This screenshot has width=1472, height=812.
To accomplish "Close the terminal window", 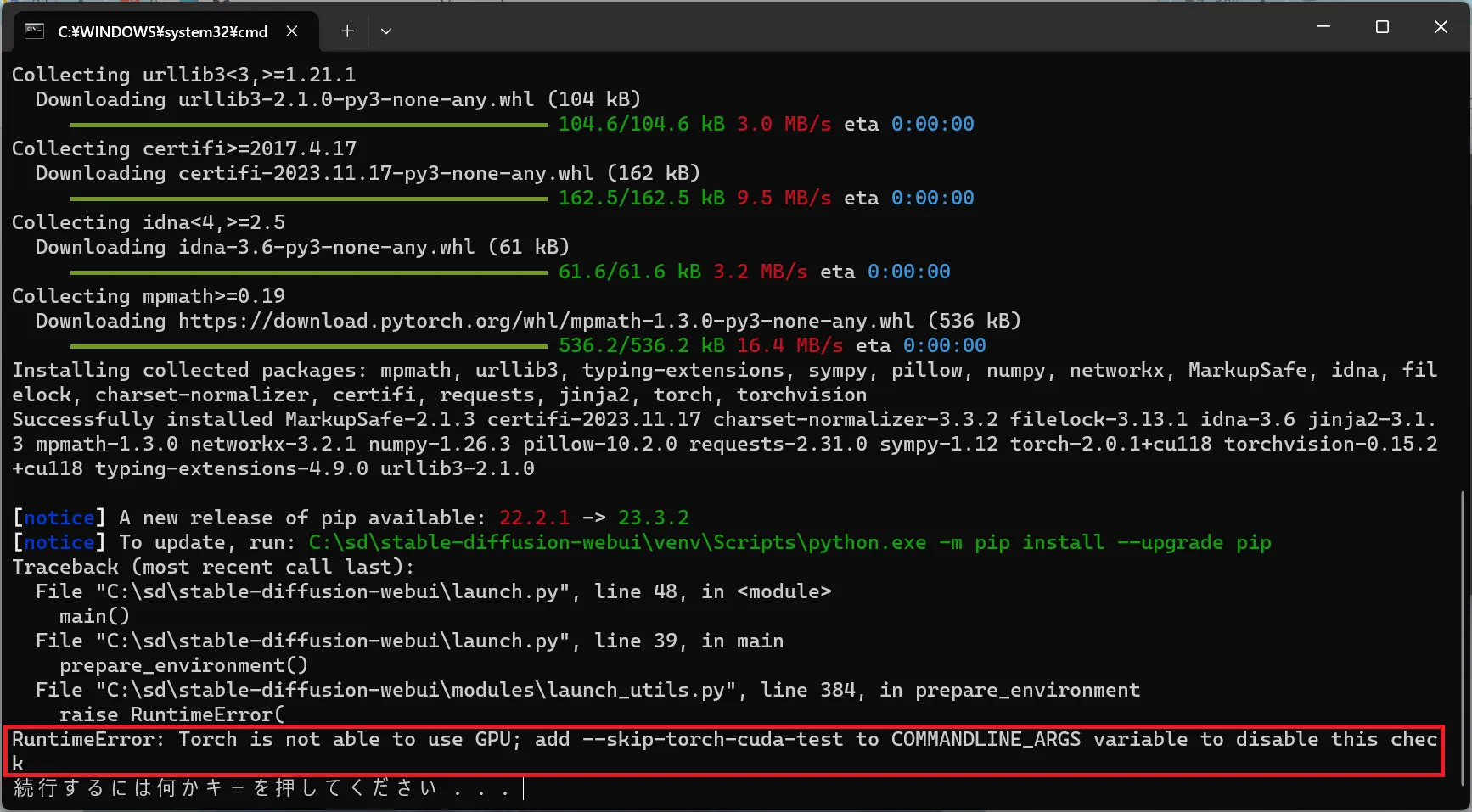I will point(1441,27).
